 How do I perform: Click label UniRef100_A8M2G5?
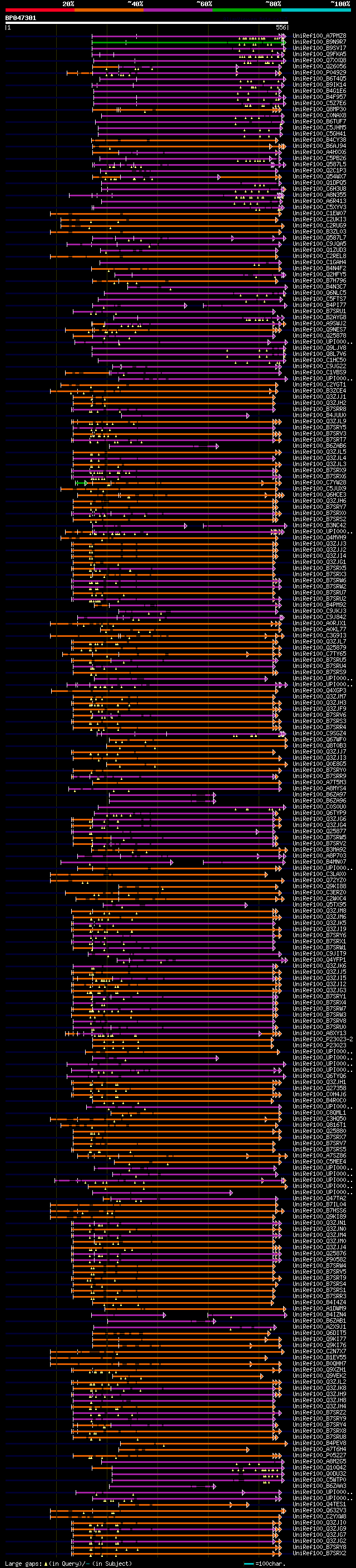click(x=319, y=1461)
